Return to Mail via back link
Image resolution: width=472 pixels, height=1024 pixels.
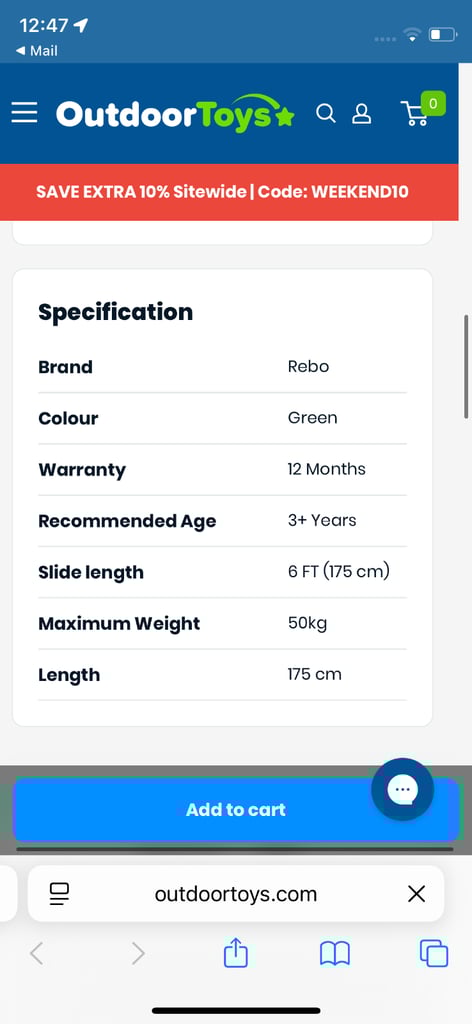click(36, 50)
